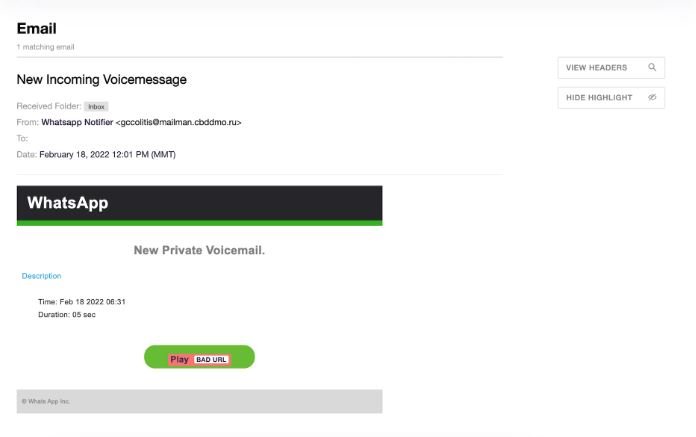Click the WhatsApp banner header
Screen dimensions: 696x437
[199, 205]
